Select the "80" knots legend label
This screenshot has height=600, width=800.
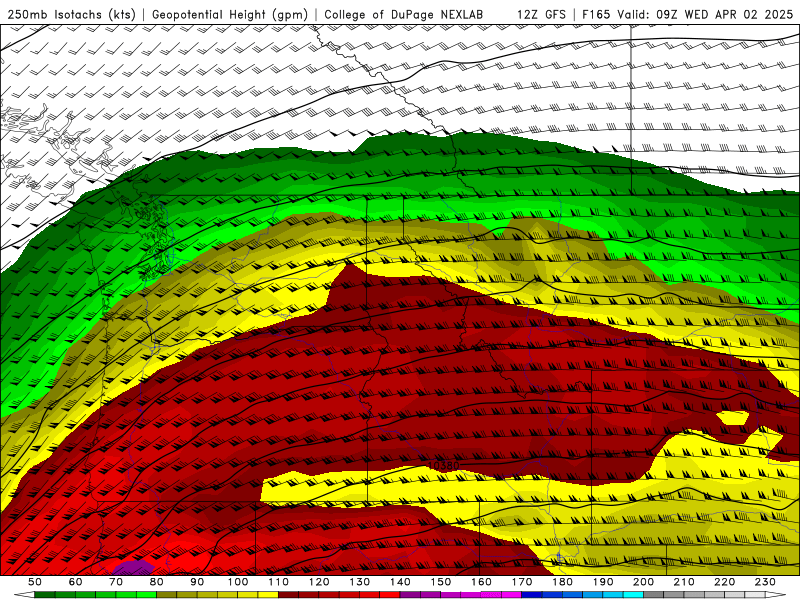157,582
